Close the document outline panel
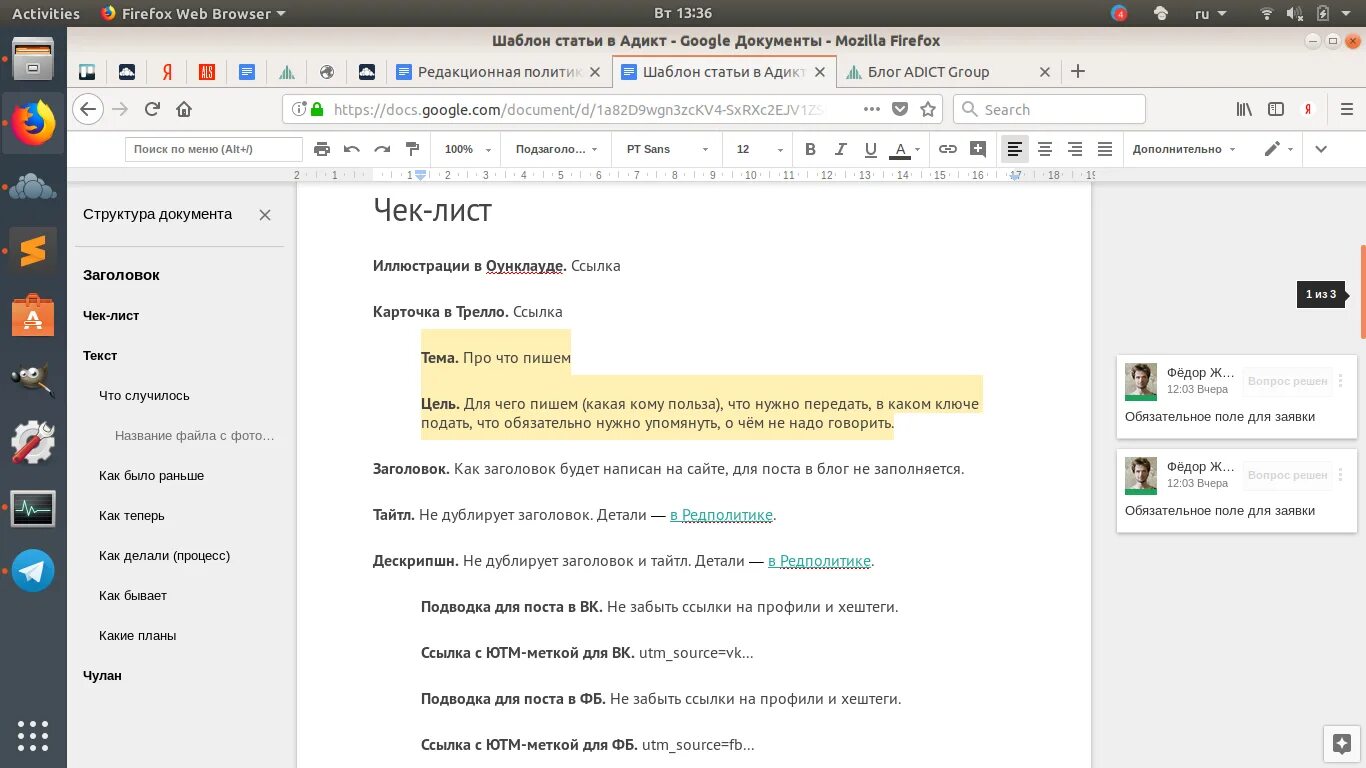1366x768 pixels. [265, 214]
